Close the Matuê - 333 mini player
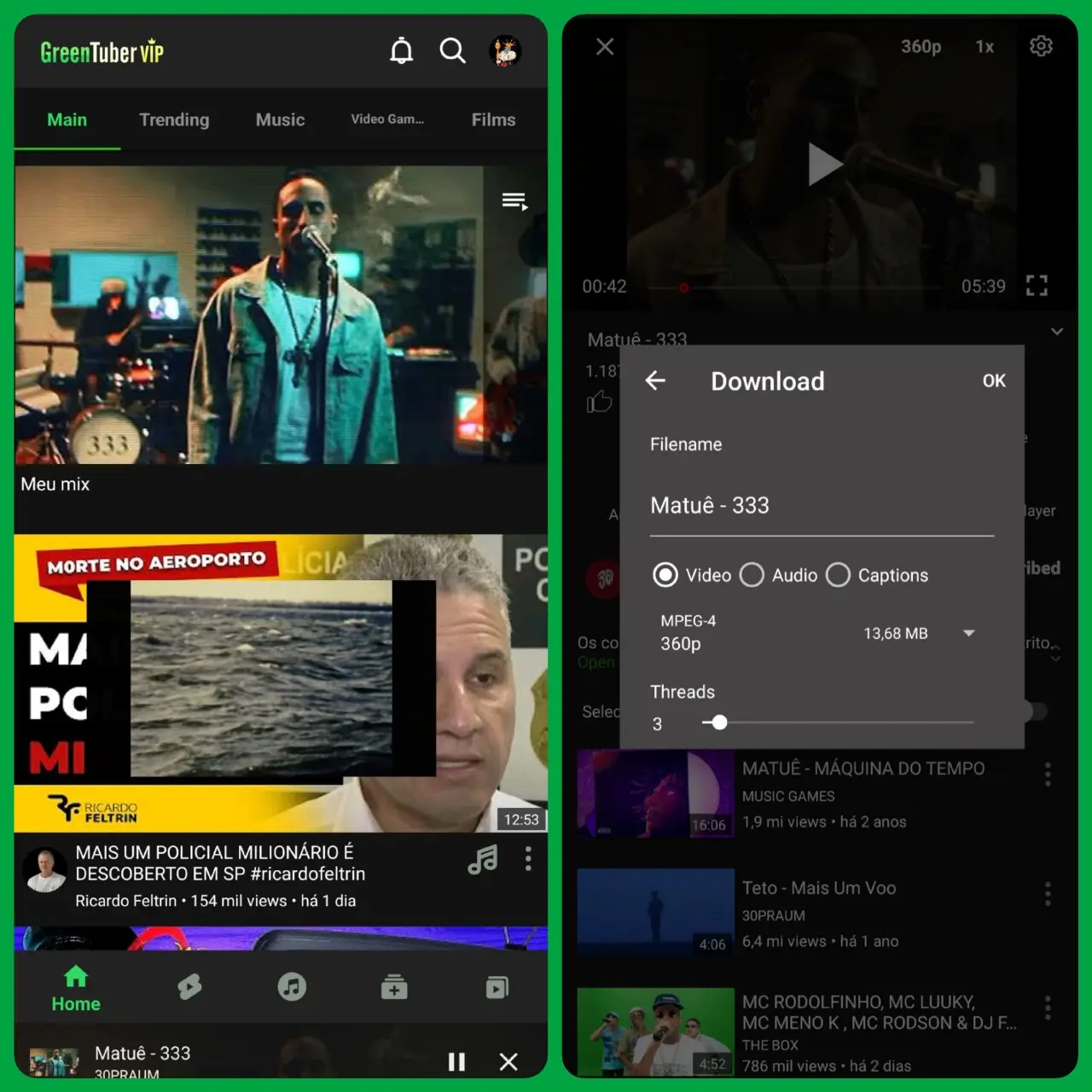The width and height of the screenshot is (1092, 1092). click(508, 1061)
